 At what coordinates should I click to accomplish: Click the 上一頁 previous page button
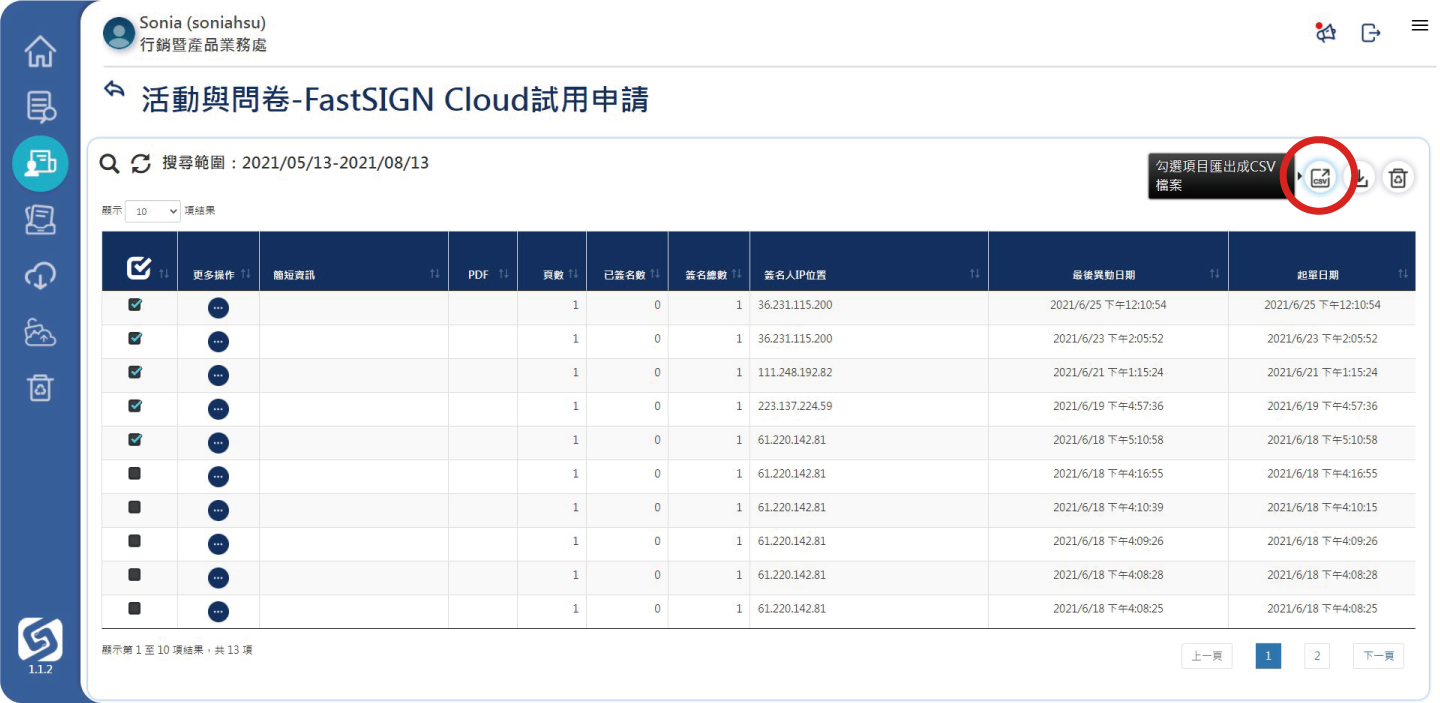(1207, 656)
